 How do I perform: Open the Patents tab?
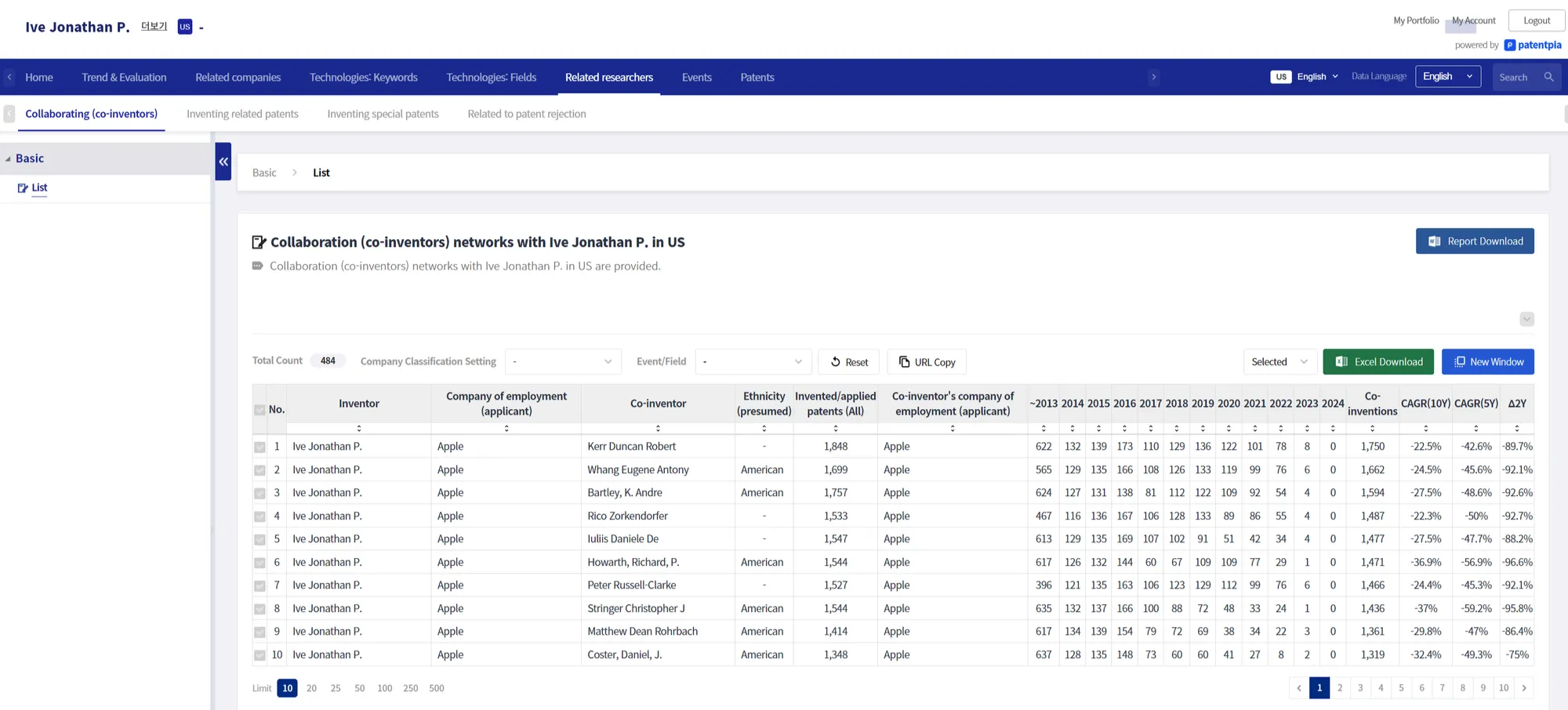click(757, 77)
